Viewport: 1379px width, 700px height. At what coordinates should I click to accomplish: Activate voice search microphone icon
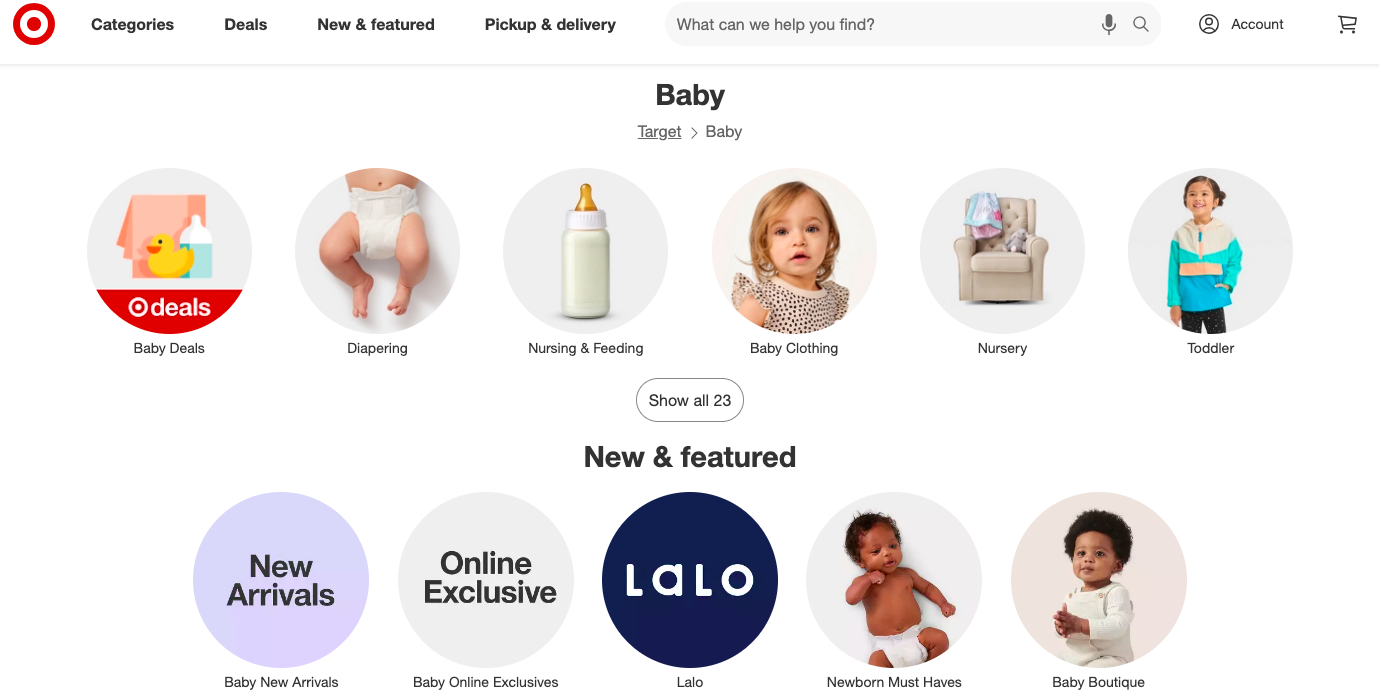point(1108,24)
